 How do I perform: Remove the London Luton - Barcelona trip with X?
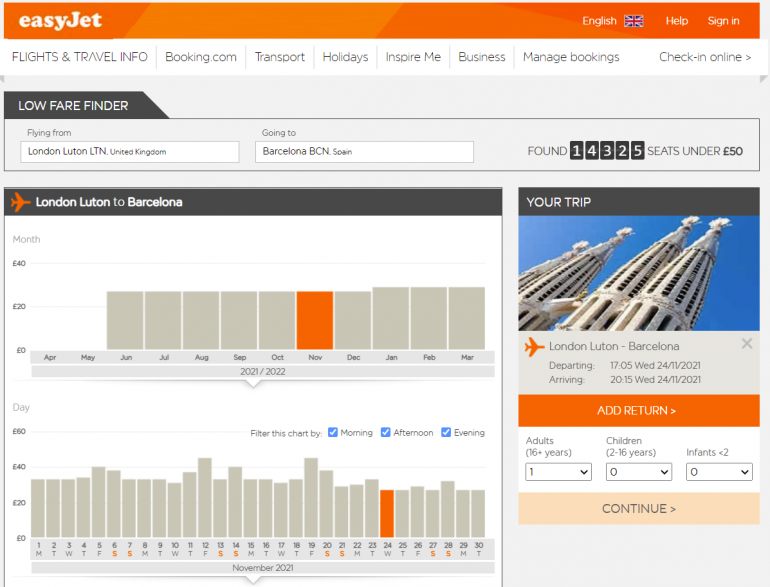point(746,344)
